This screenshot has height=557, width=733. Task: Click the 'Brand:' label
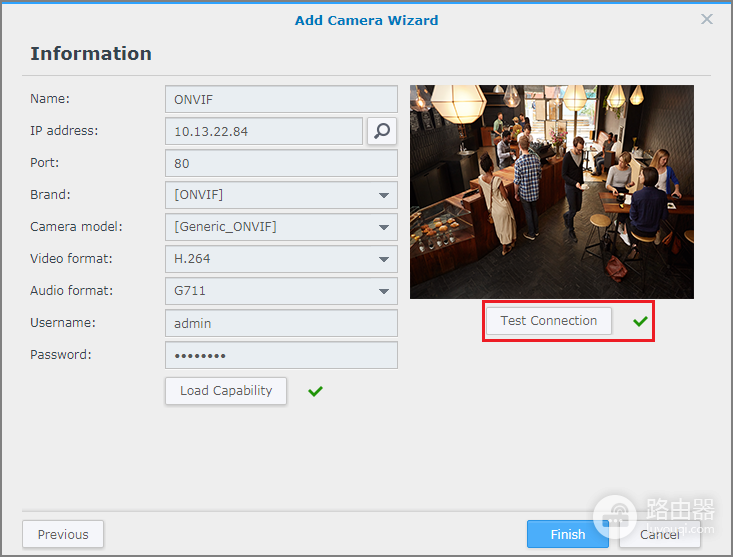[50, 194]
